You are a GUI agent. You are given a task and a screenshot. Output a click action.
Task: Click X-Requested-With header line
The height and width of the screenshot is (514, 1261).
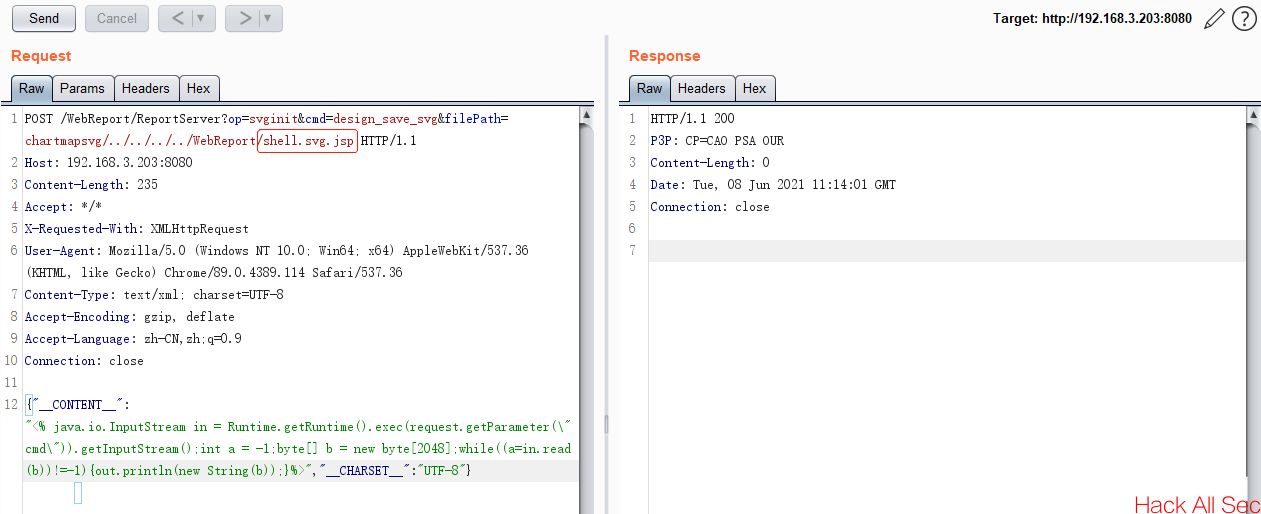pos(136,229)
